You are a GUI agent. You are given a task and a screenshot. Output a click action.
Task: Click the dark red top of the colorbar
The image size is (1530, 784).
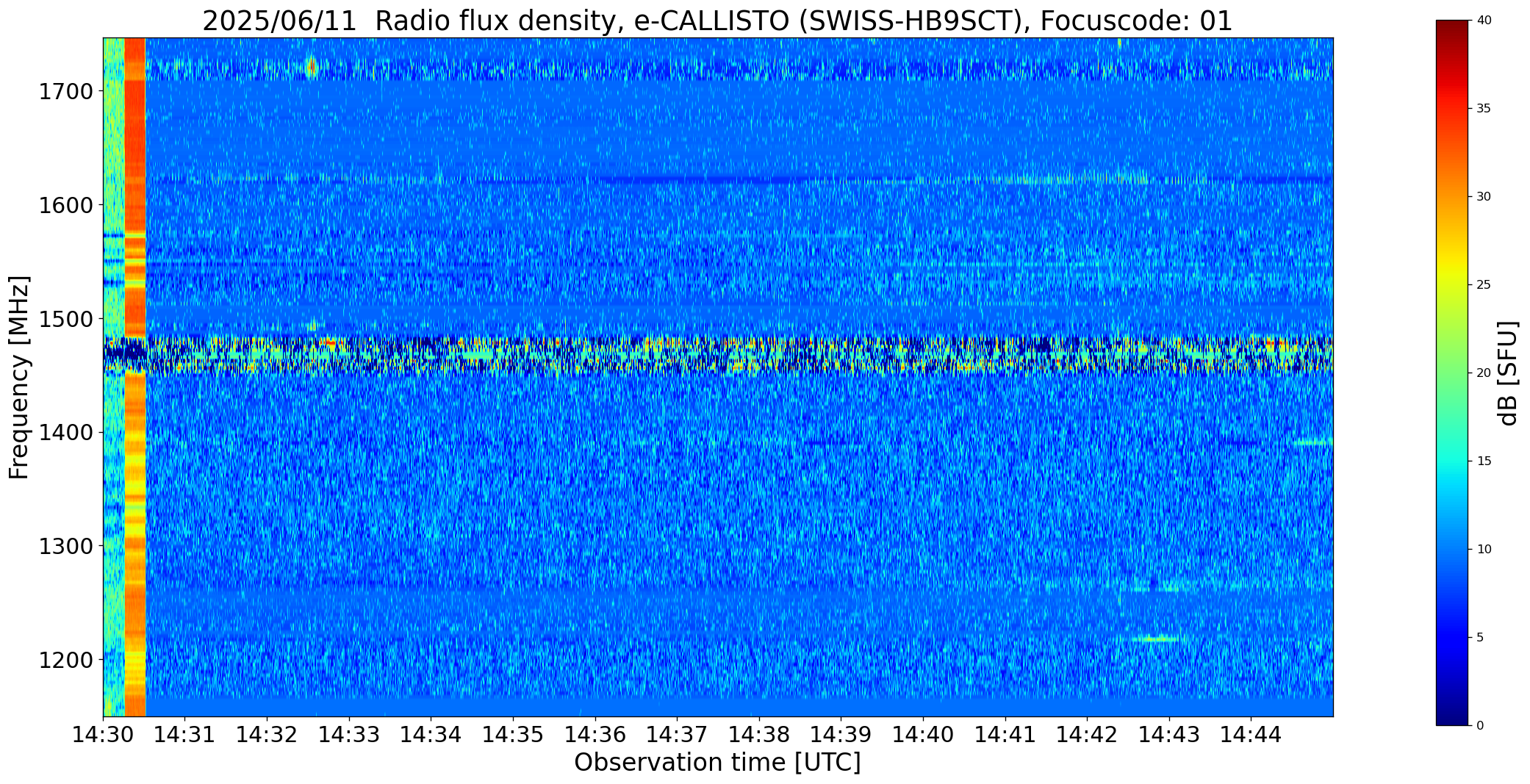1454,29
